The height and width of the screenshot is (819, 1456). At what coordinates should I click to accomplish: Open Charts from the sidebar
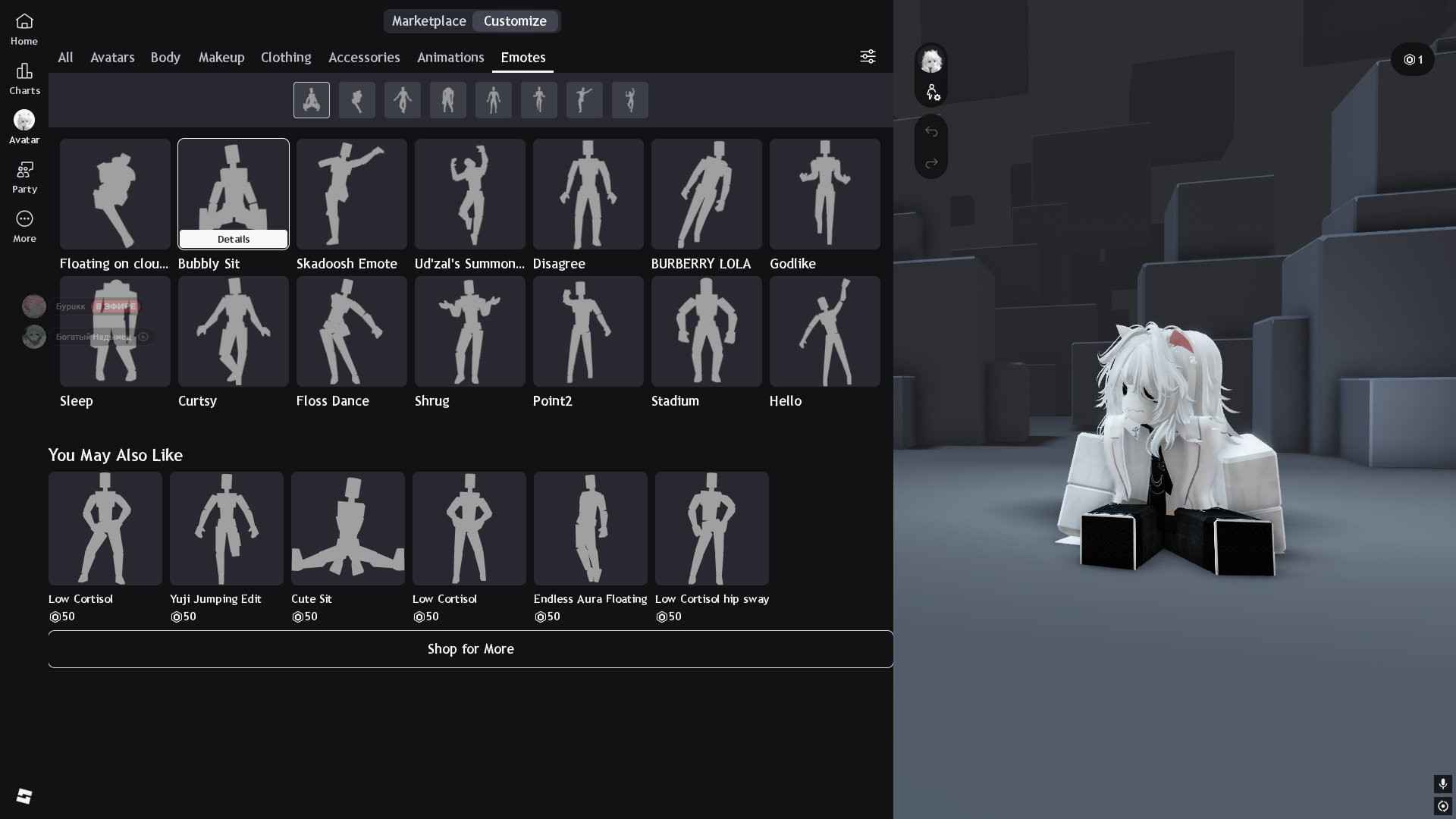click(24, 79)
